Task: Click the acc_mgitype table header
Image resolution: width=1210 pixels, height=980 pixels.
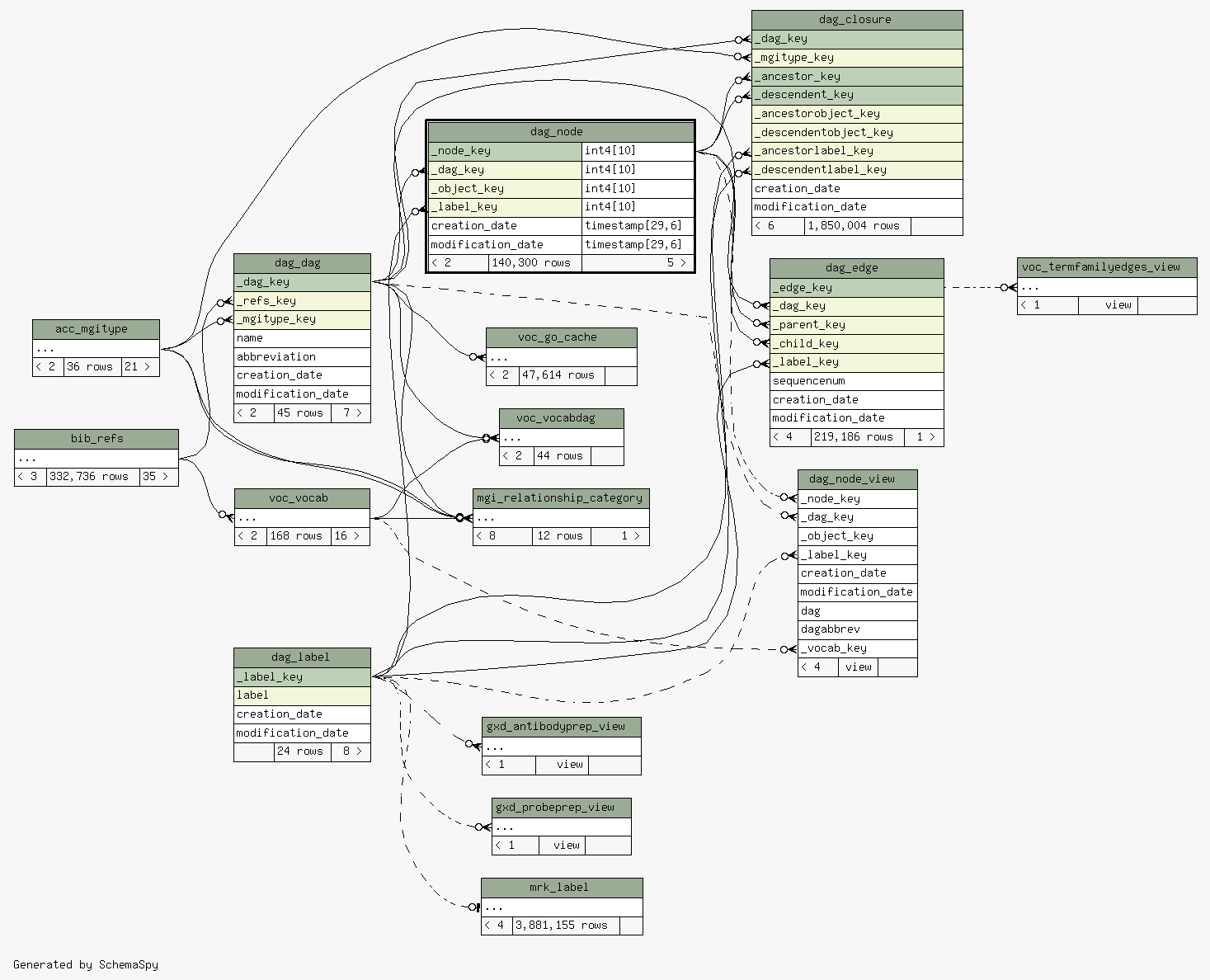Action: click(96, 329)
